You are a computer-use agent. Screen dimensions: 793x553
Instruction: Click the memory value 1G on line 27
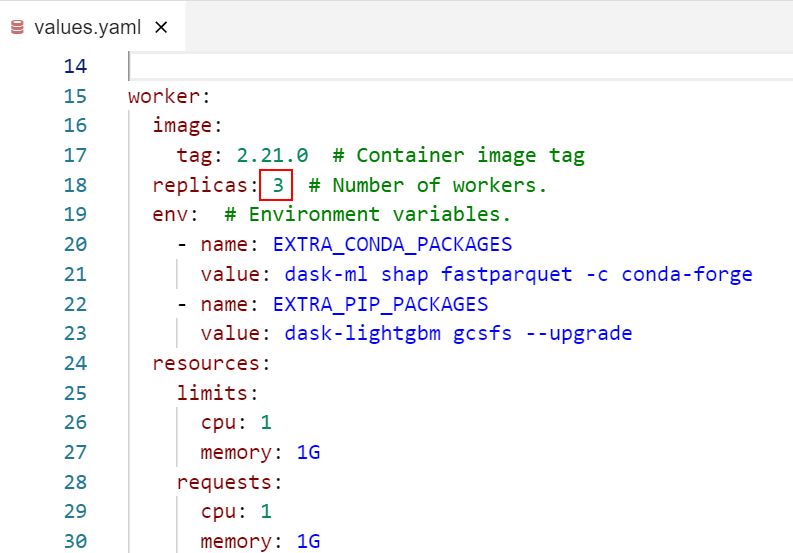pos(308,452)
